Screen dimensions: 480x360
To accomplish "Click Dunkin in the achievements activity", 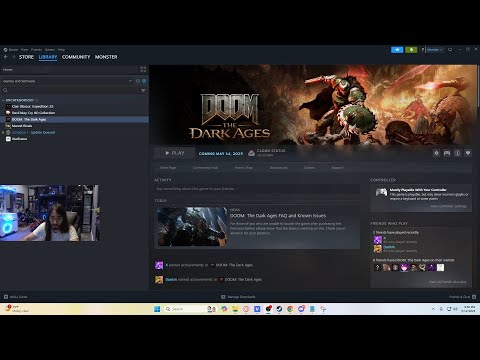I will tap(171, 279).
